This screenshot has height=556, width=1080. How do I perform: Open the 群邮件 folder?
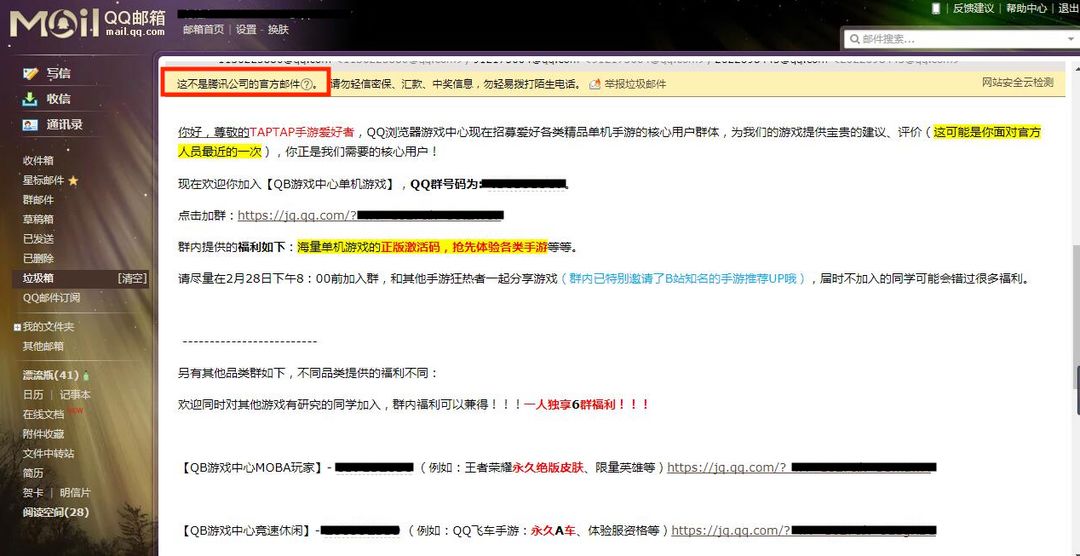38,200
